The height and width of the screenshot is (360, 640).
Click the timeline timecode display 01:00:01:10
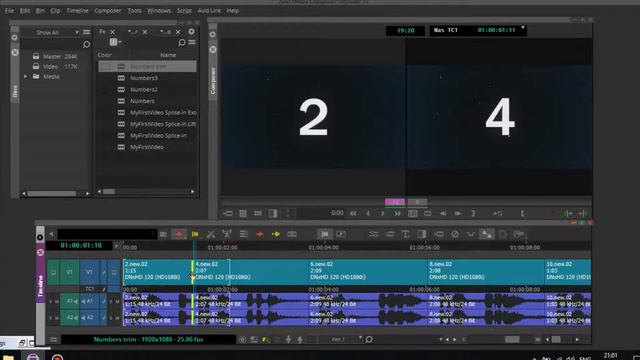pyautogui.click(x=81, y=245)
